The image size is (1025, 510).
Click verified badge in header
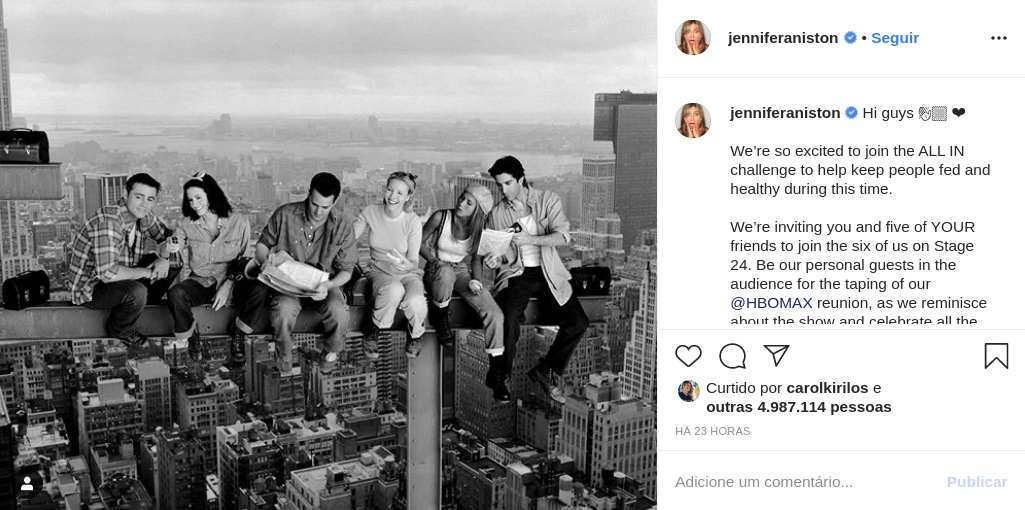850,37
